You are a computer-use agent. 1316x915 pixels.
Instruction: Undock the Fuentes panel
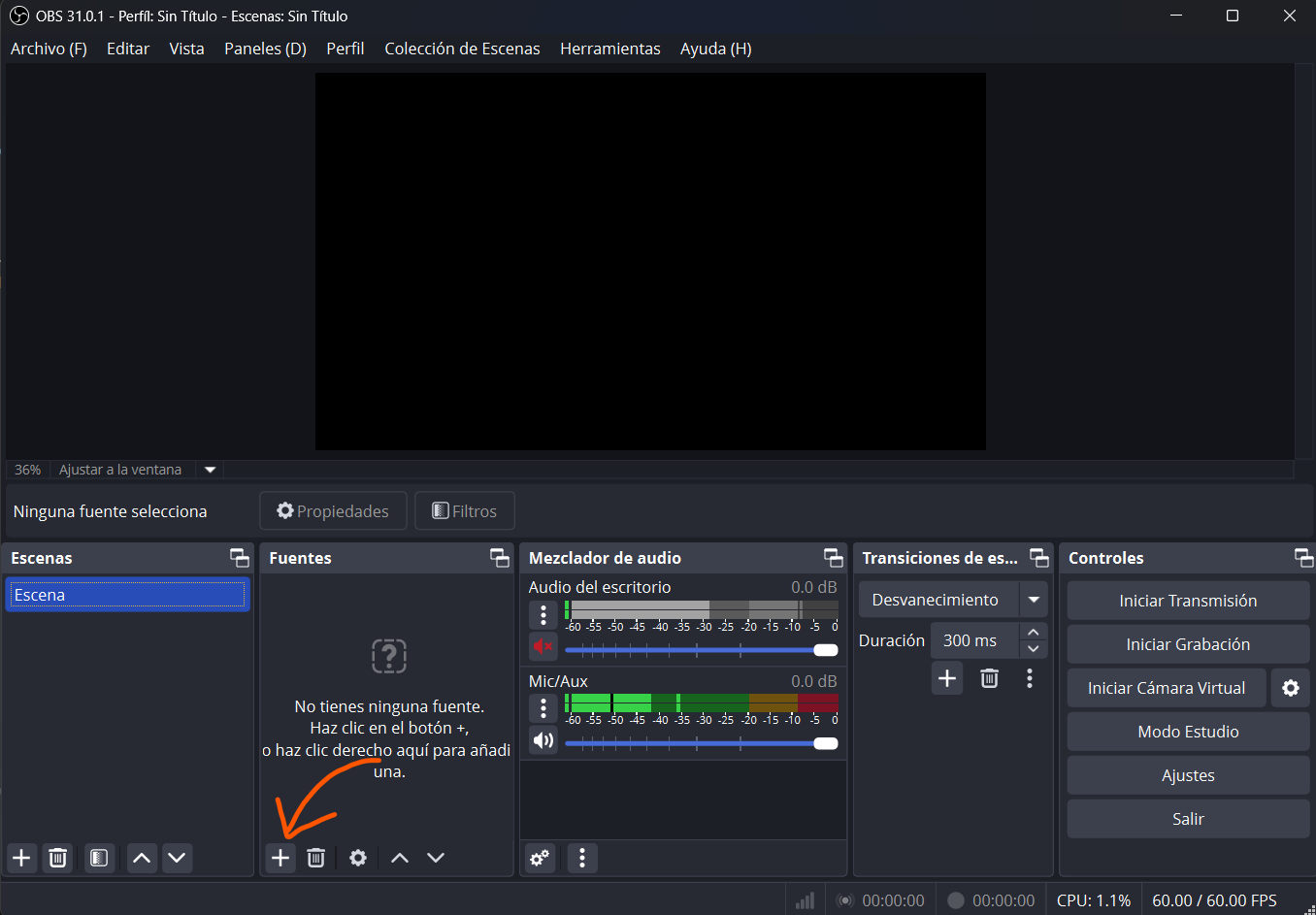tap(499, 558)
